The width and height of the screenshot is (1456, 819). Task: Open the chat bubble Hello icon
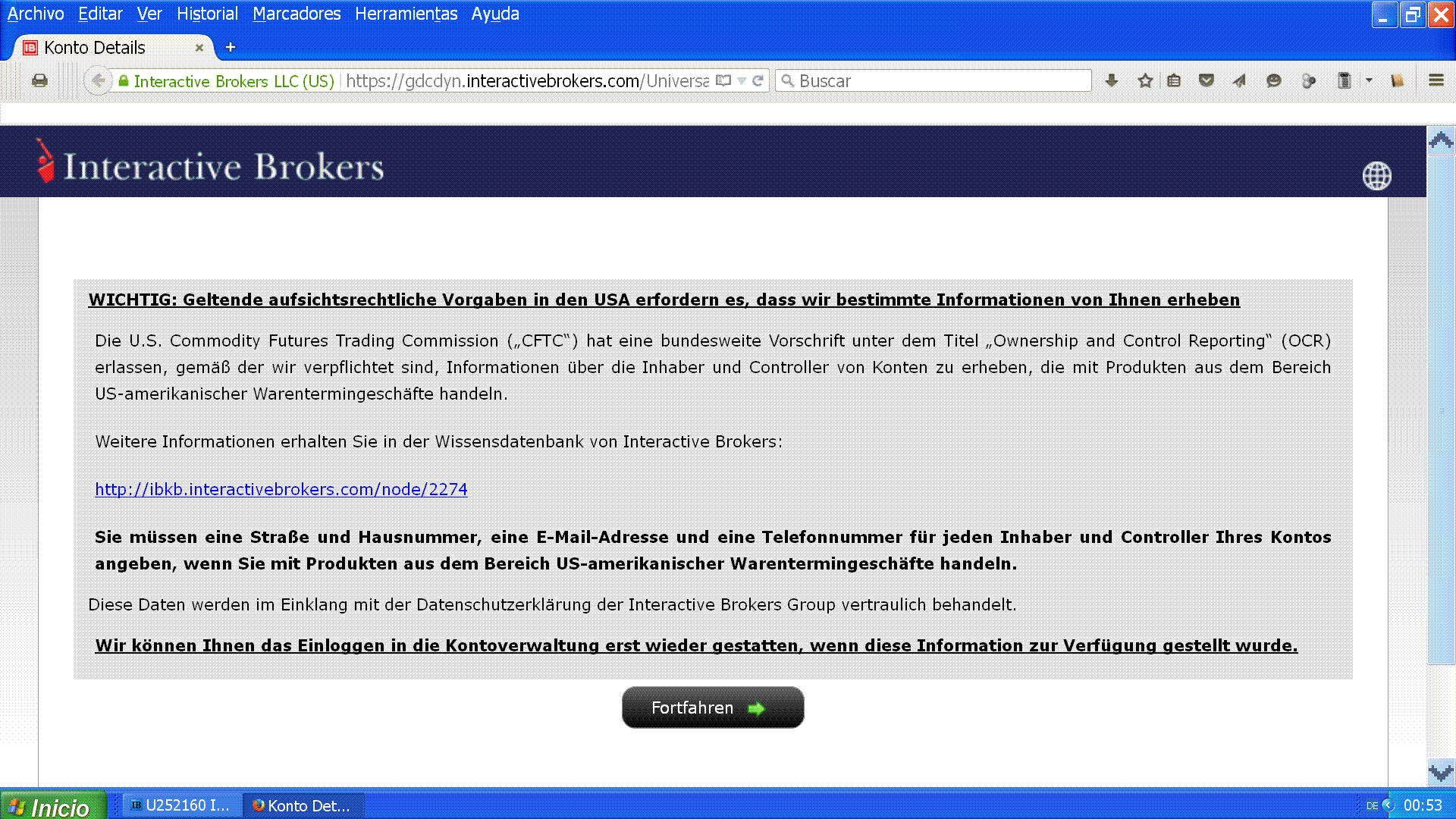coord(1274,80)
